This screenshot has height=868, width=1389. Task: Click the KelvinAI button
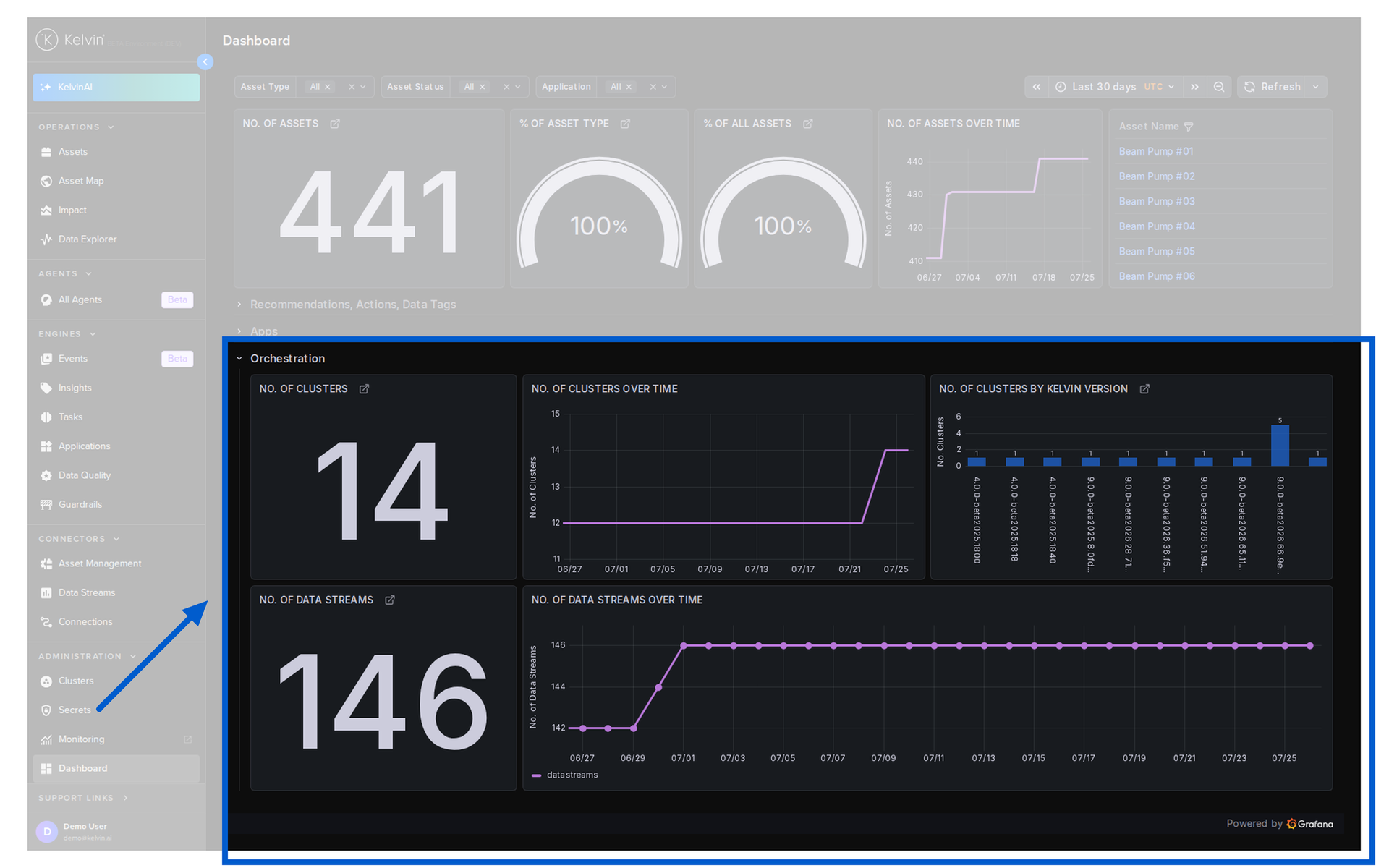[x=116, y=87]
